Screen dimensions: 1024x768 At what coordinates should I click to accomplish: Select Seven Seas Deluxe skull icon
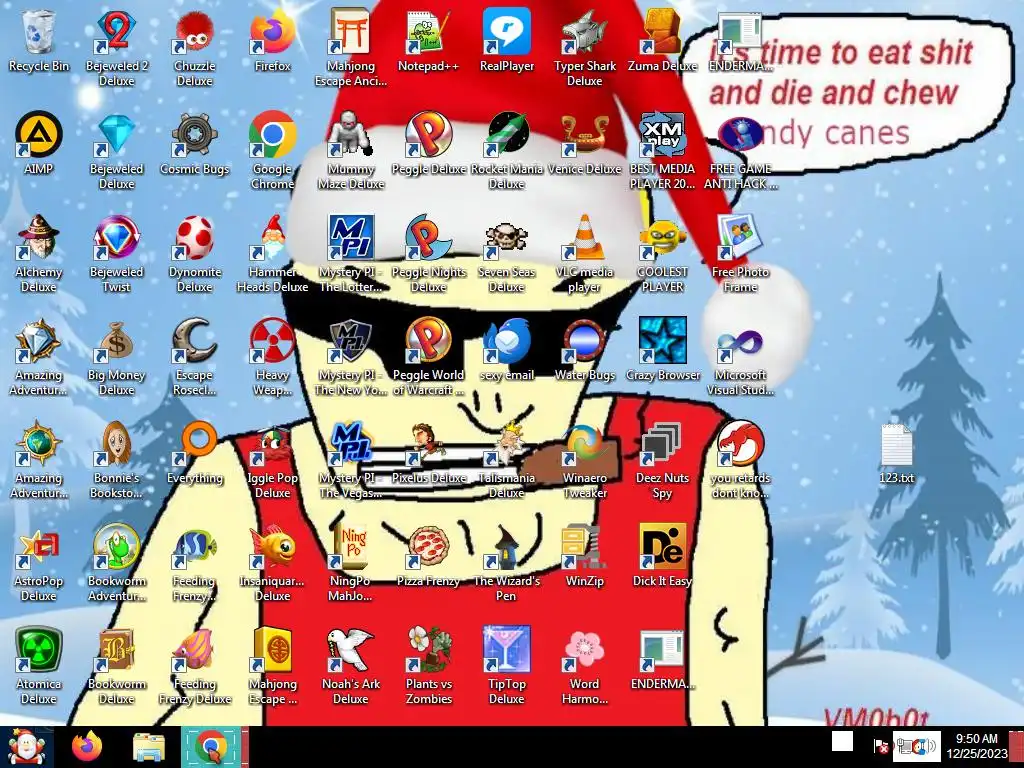pyautogui.click(x=507, y=253)
